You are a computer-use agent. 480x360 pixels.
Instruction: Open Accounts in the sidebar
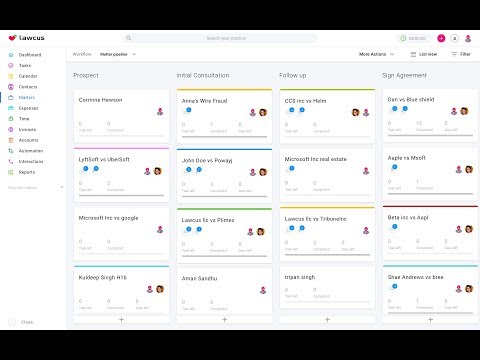[28, 140]
